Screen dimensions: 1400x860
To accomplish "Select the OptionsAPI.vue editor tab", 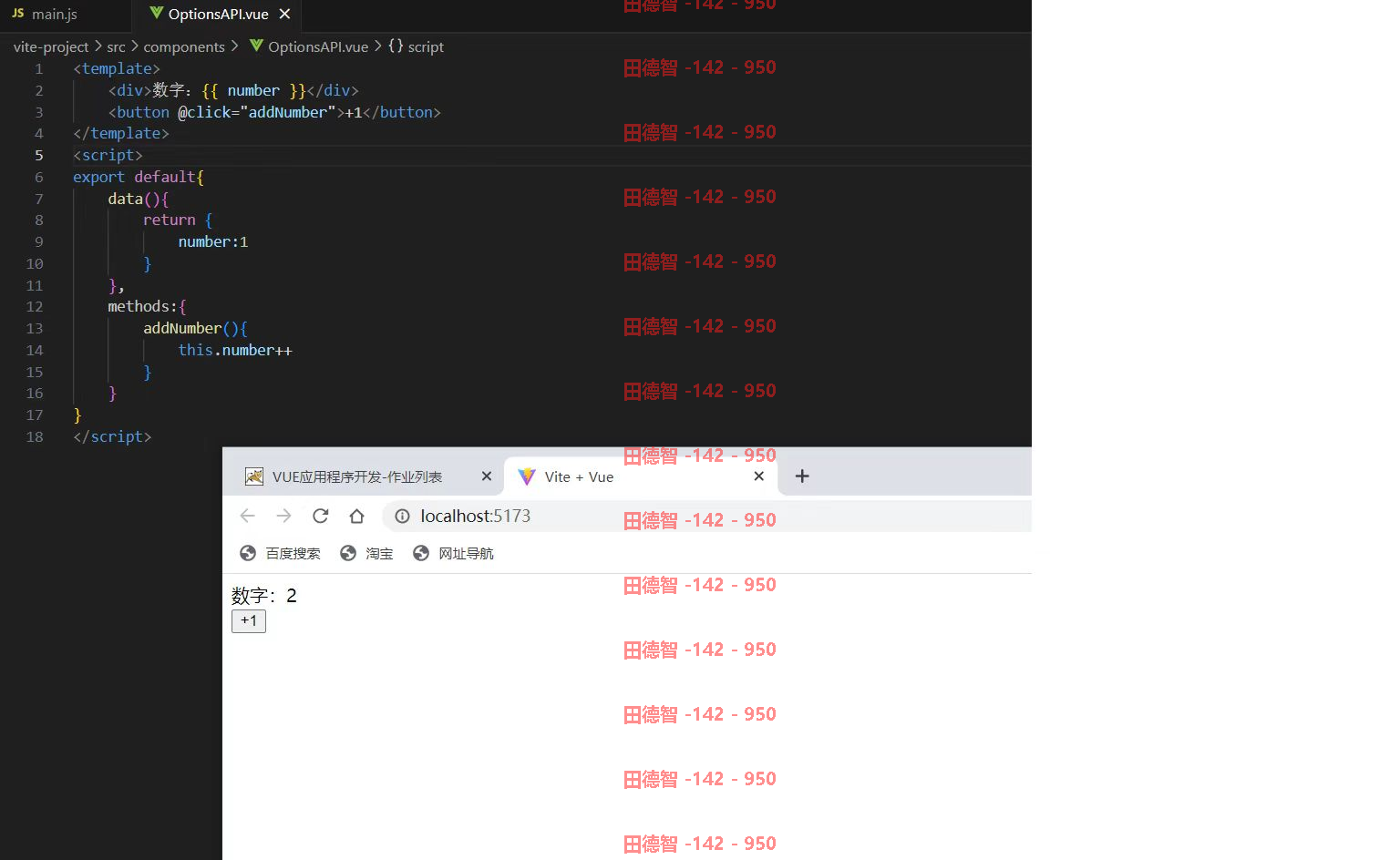I will point(218,15).
